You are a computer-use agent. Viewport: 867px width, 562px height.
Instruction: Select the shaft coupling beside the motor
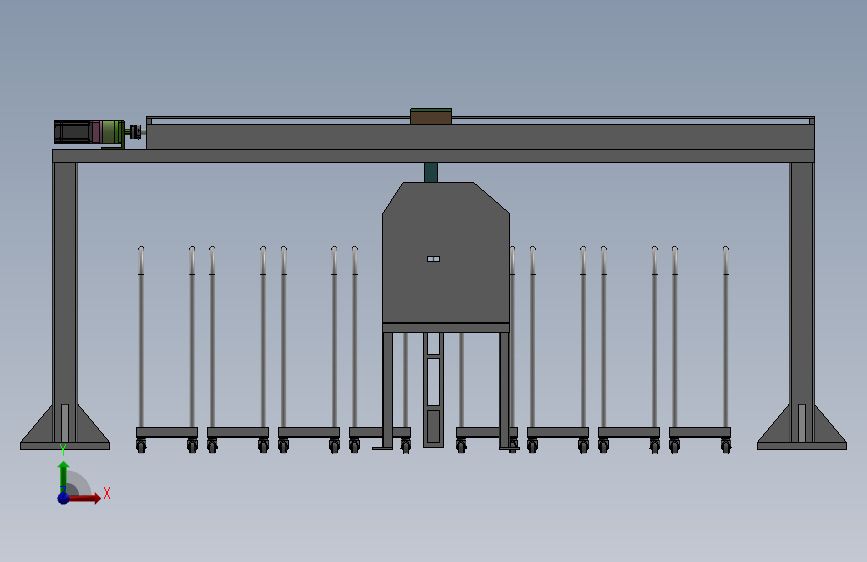coord(134,132)
